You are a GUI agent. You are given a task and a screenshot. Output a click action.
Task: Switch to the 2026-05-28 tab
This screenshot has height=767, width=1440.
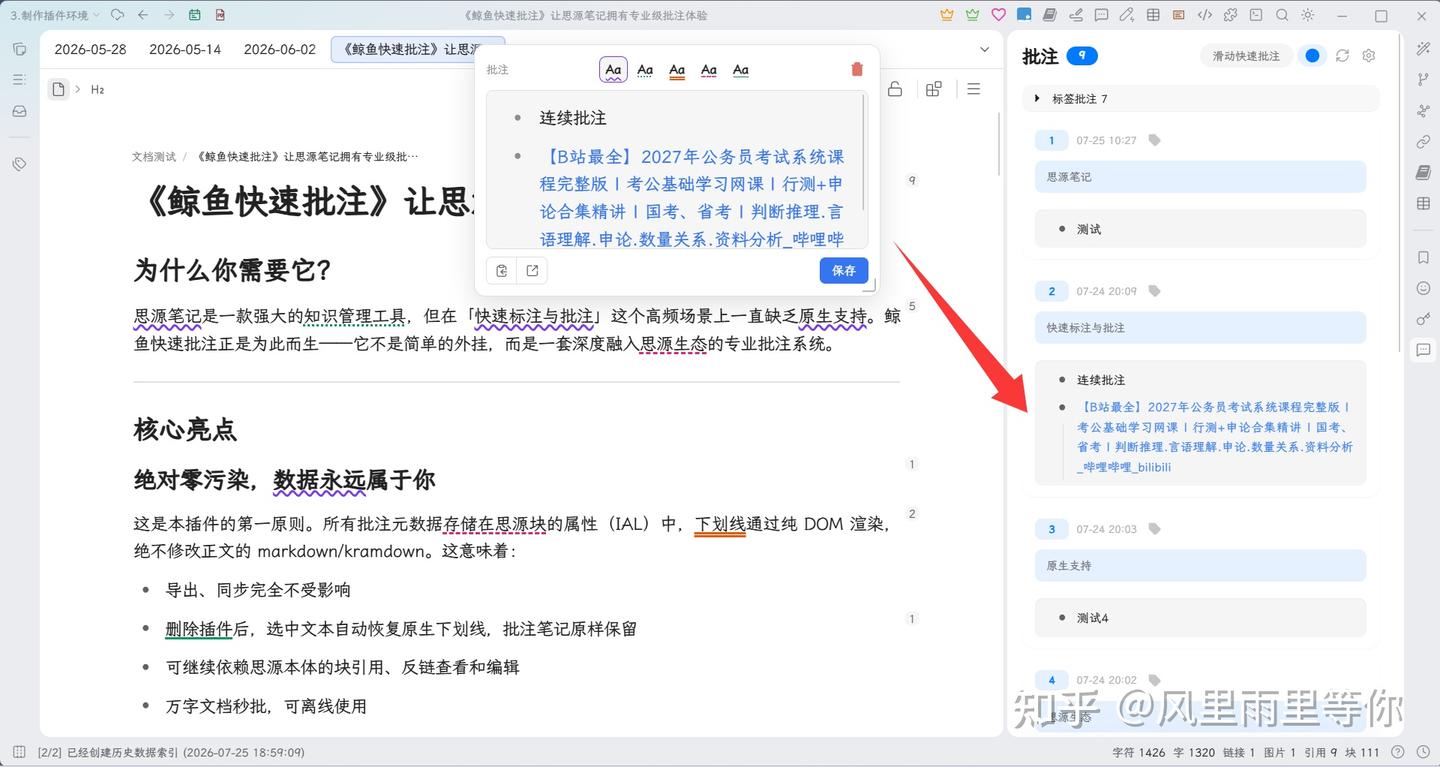90,49
